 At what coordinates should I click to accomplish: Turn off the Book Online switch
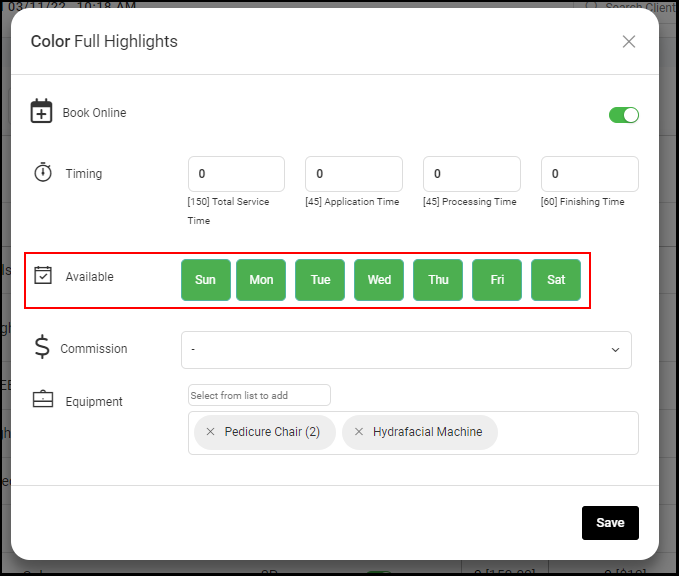coord(624,115)
